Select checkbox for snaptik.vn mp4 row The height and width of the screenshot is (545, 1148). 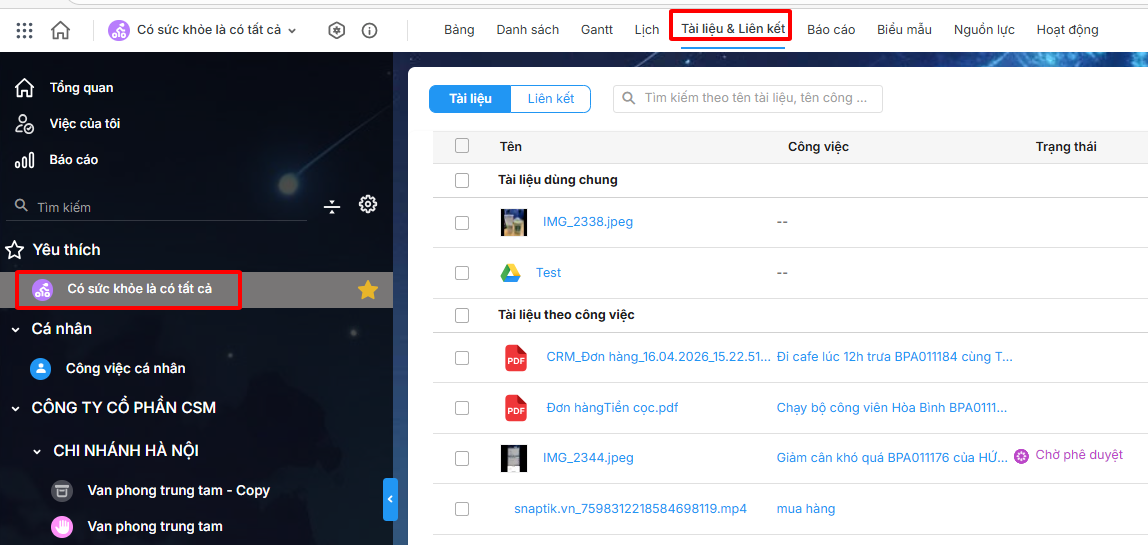coord(462,509)
